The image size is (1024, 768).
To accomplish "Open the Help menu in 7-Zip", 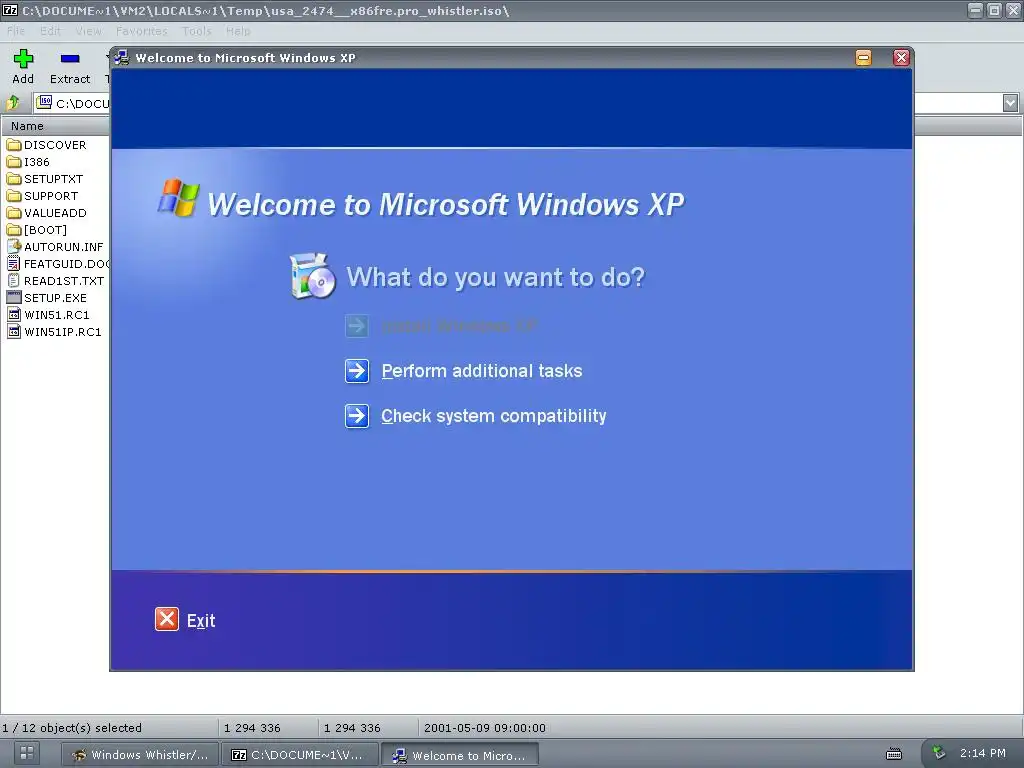I will coord(238,31).
